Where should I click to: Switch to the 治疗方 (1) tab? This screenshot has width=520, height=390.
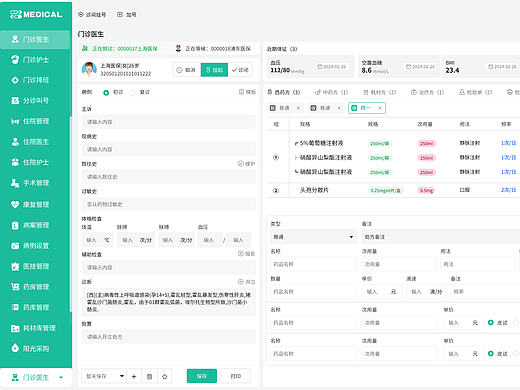pyautogui.click(x=427, y=92)
